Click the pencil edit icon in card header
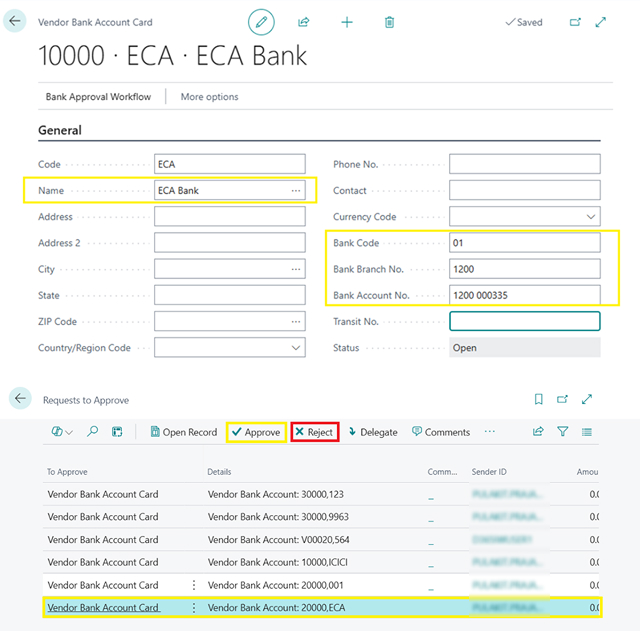The width and height of the screenshot is (640, 631). pyautogui.click(x=261, y=22)
